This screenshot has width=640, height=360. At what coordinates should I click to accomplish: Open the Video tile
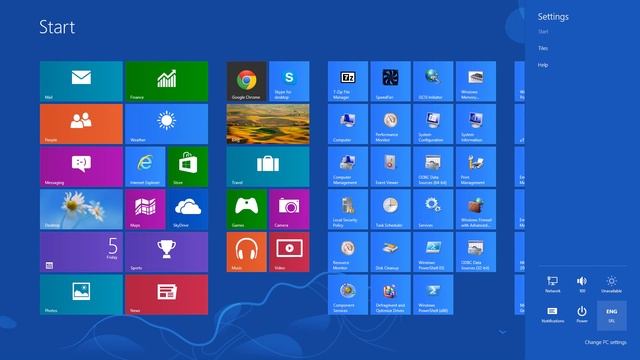pyautogui.click(x=289, y=252)
